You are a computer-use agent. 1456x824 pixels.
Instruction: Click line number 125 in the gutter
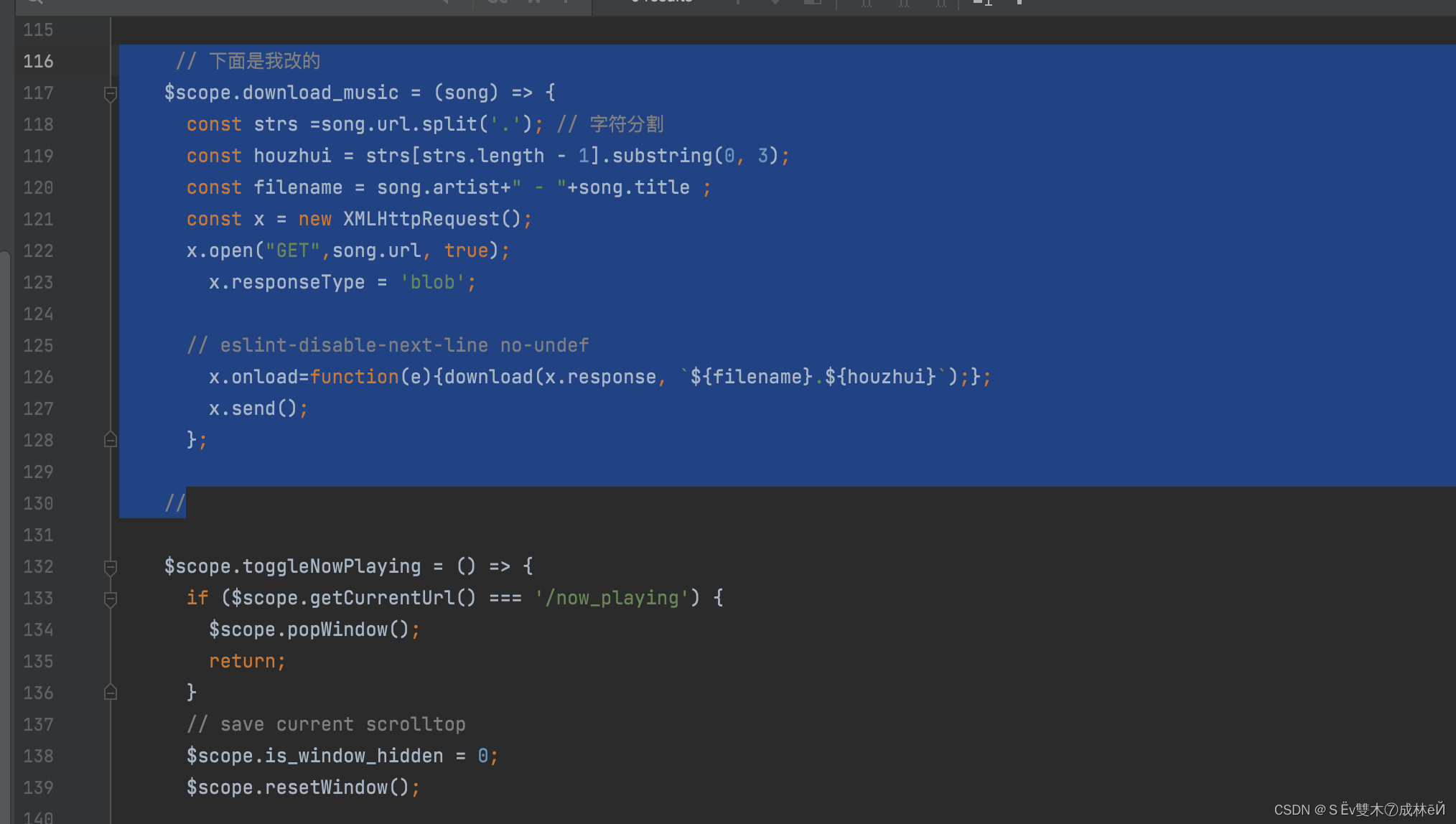point(38,346)
